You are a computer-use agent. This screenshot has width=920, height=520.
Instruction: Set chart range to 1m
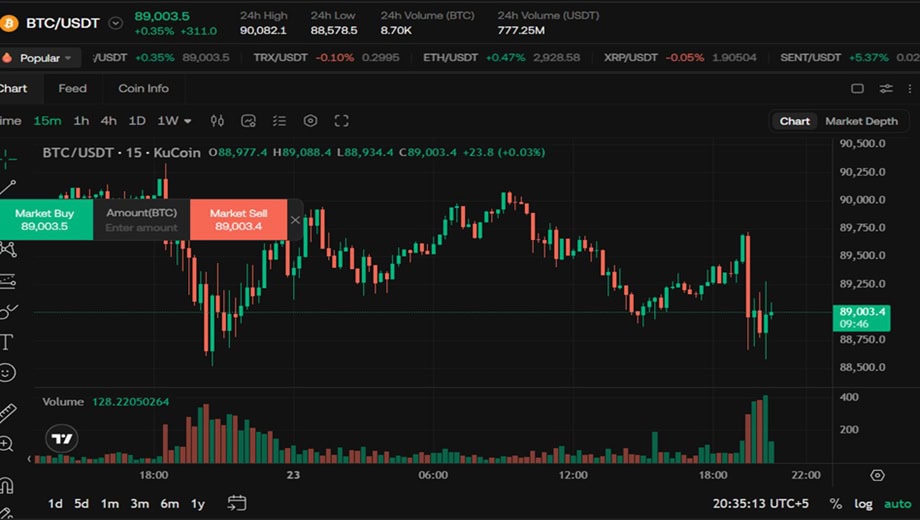pyautogui.click(x=110, y=504)
